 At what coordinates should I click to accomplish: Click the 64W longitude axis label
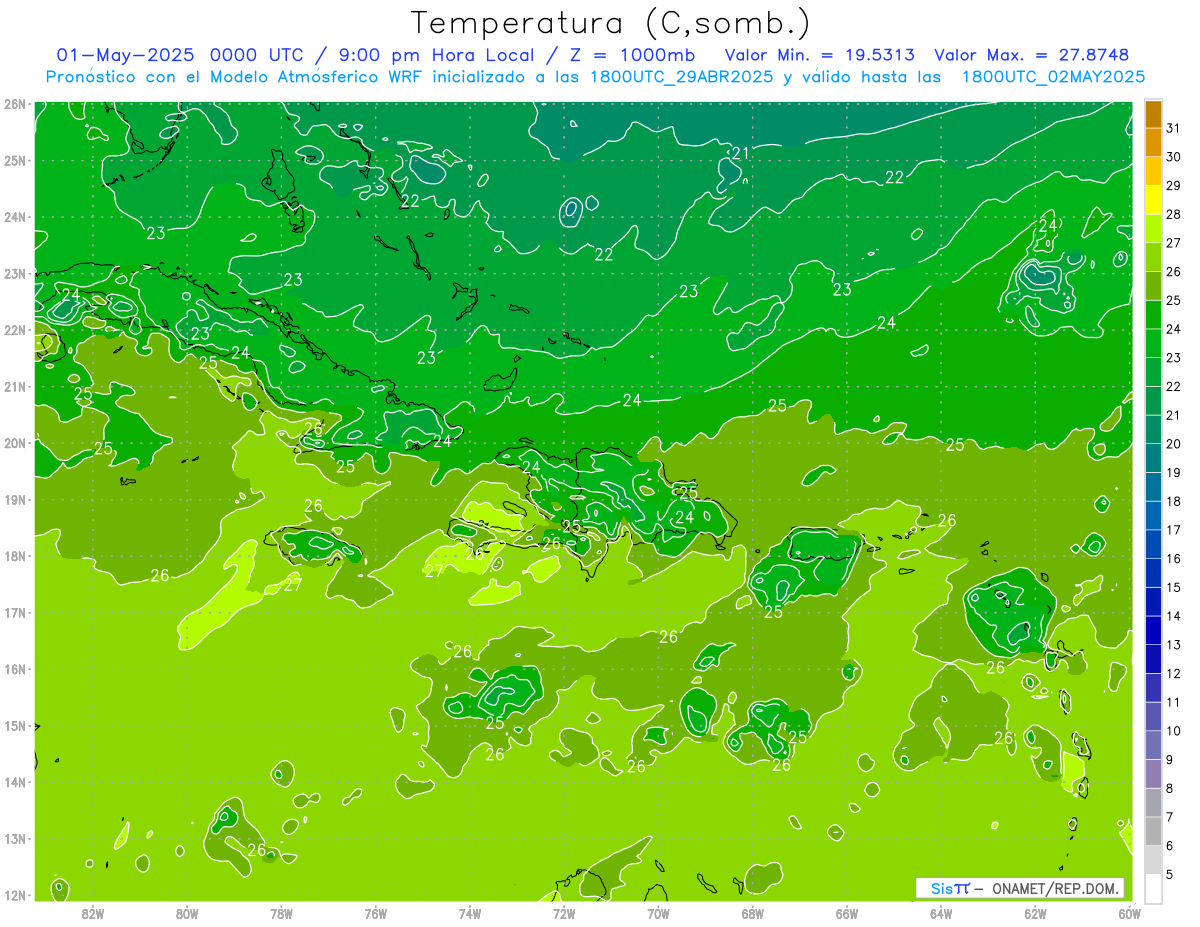click(x=941, y=913)
